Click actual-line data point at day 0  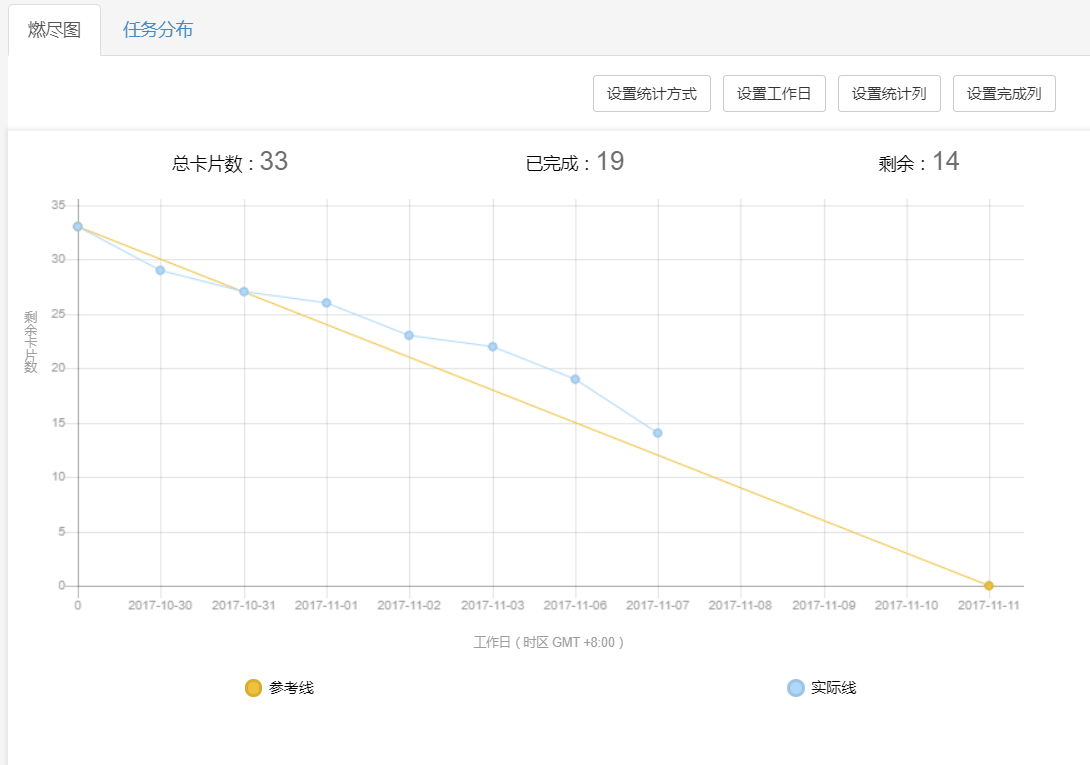(x=78, y=227)
